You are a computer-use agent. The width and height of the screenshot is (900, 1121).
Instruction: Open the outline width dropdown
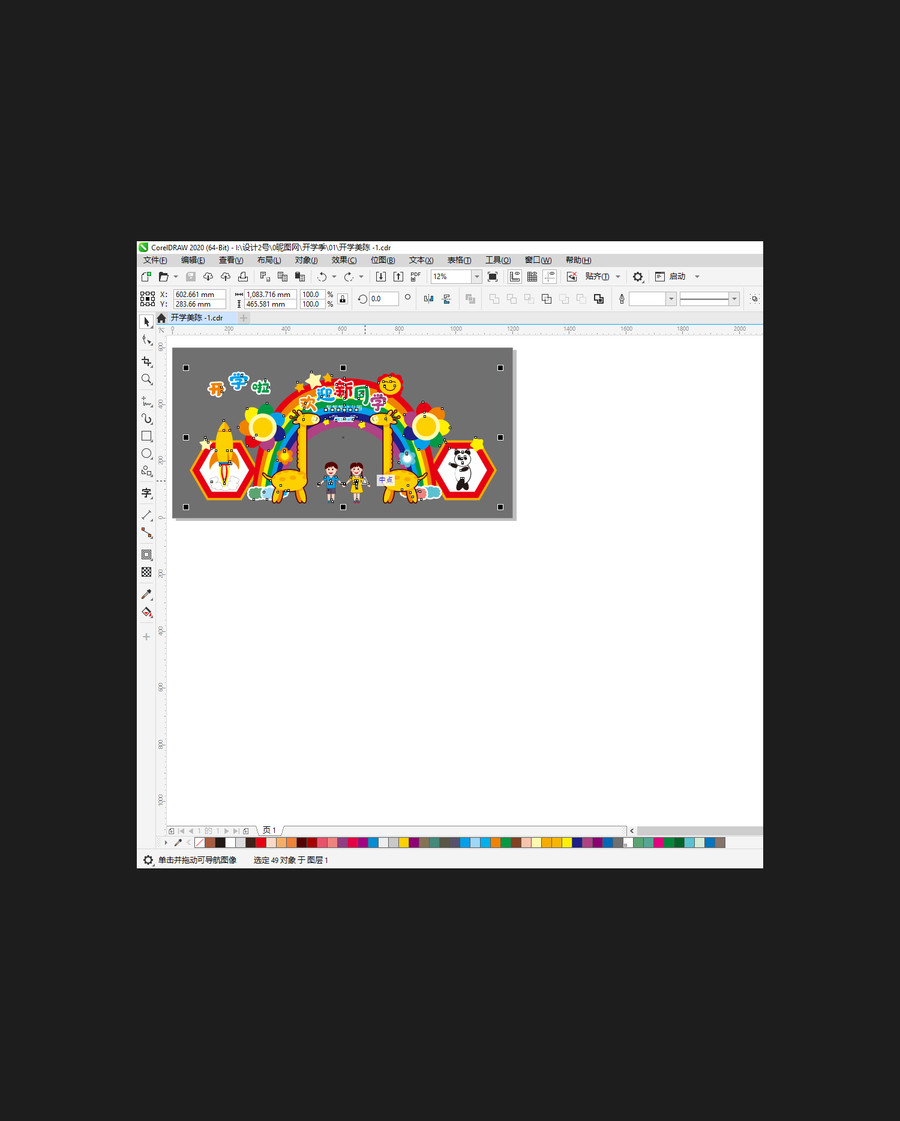pyautogui.click(x=671, y=299)
